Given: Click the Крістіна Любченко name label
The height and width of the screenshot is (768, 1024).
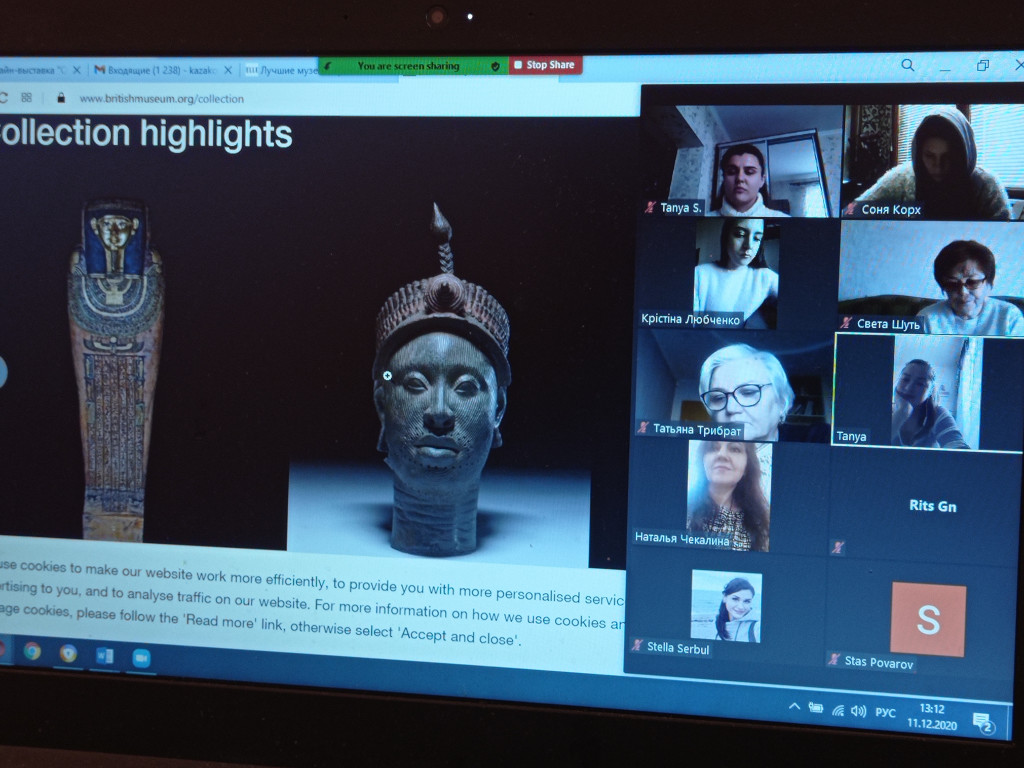Looking at the screenshot, I should (690, 319).
